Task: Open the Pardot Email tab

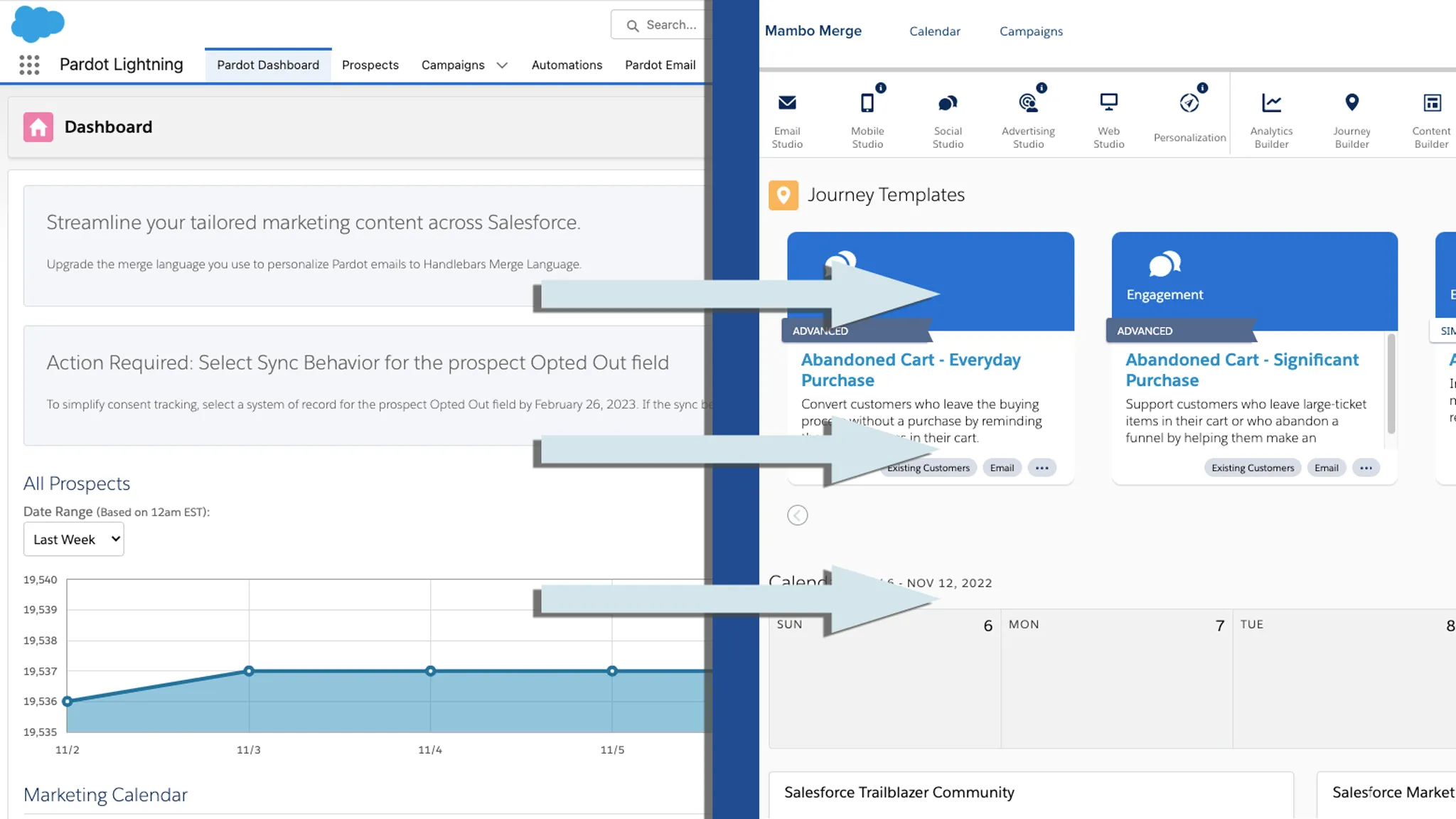Action: [660, 65]
